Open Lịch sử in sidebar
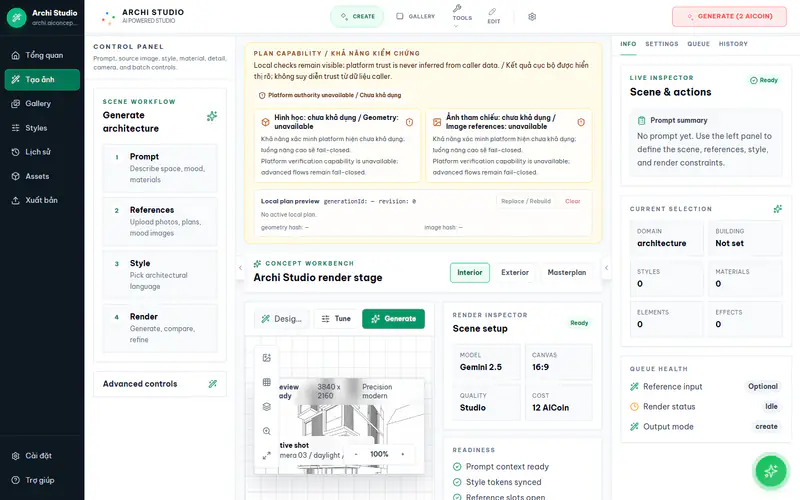800x500 pixels. [x=42, y=152]
